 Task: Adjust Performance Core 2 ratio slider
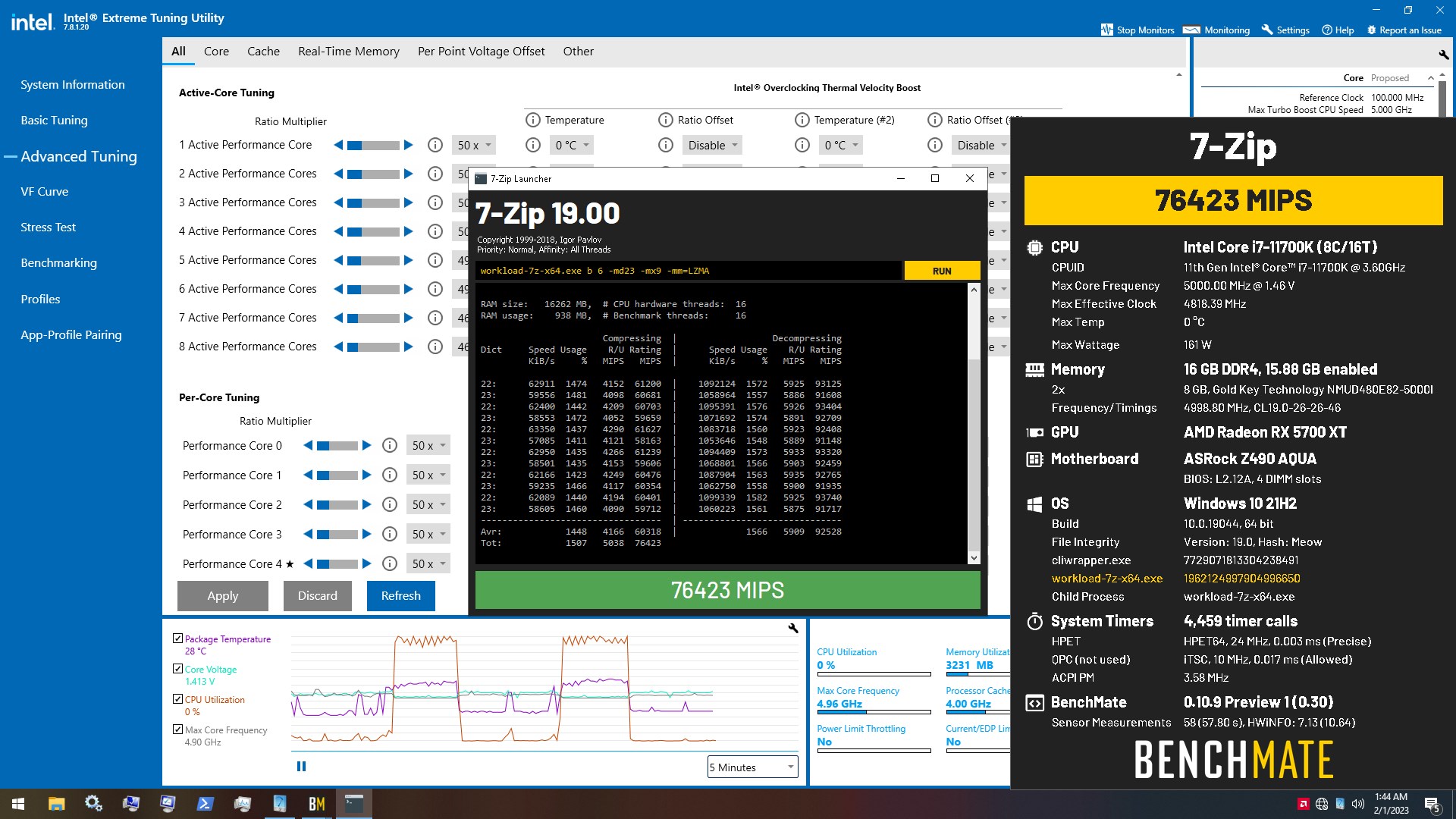click(337, 505)
